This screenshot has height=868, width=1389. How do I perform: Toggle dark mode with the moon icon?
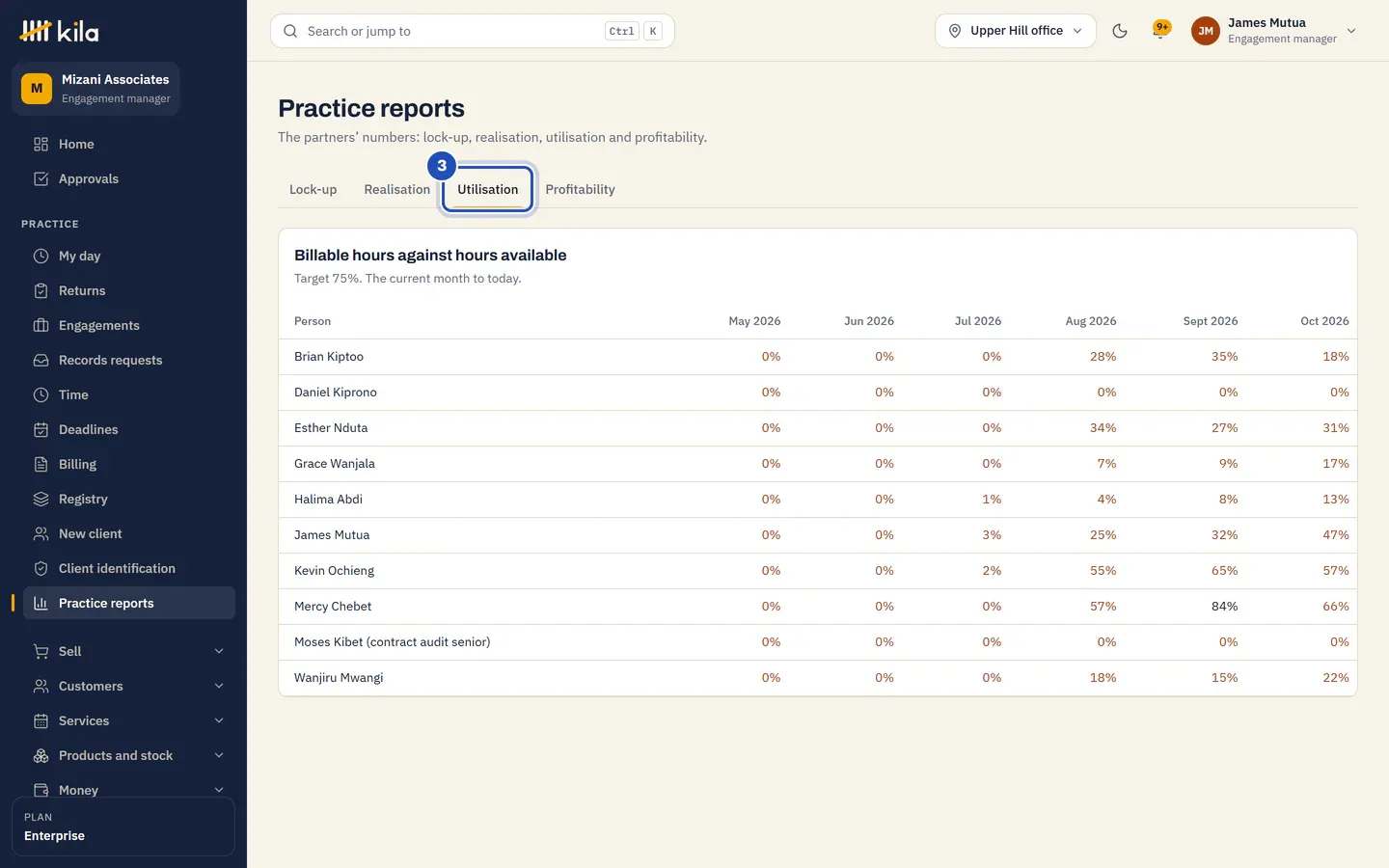pos(1120,31)
